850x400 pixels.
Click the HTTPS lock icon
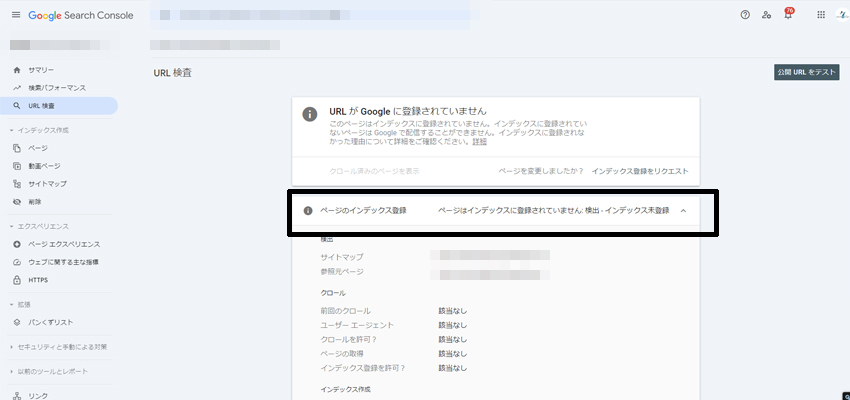coord(17,280)
